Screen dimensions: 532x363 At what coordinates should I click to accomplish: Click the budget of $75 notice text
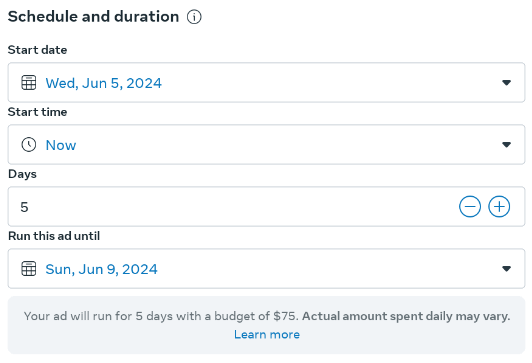click(x=267, y=316)
